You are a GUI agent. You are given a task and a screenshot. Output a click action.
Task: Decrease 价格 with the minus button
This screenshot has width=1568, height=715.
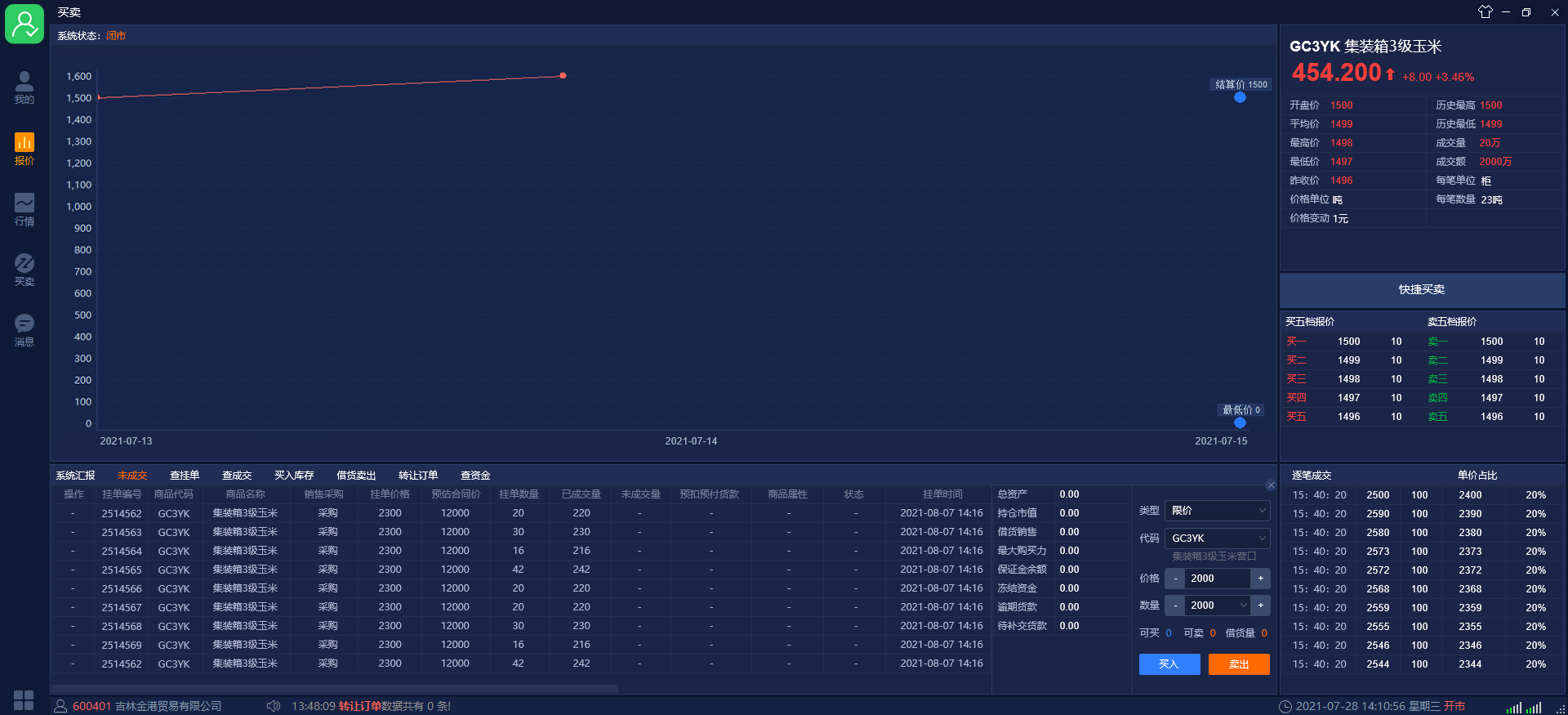[1175, 579]
